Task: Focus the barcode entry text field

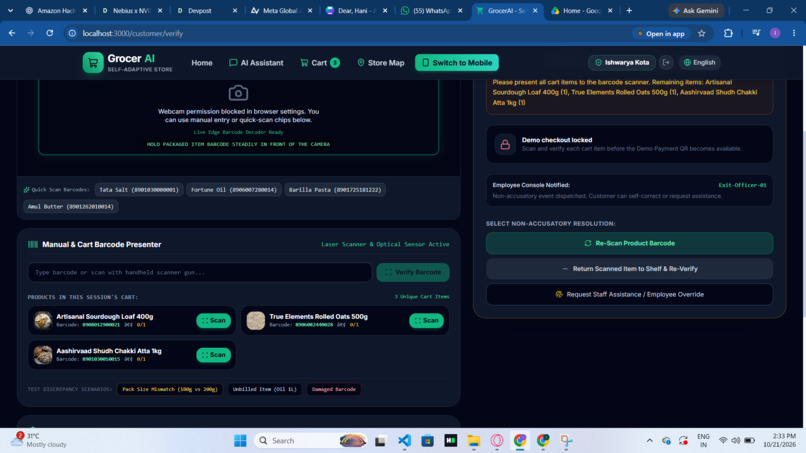Action: [x=199, y=272]
